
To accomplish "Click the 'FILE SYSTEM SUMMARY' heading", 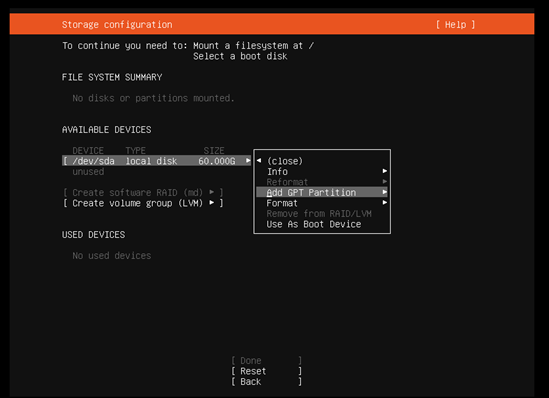I will (x=112, y=77).
